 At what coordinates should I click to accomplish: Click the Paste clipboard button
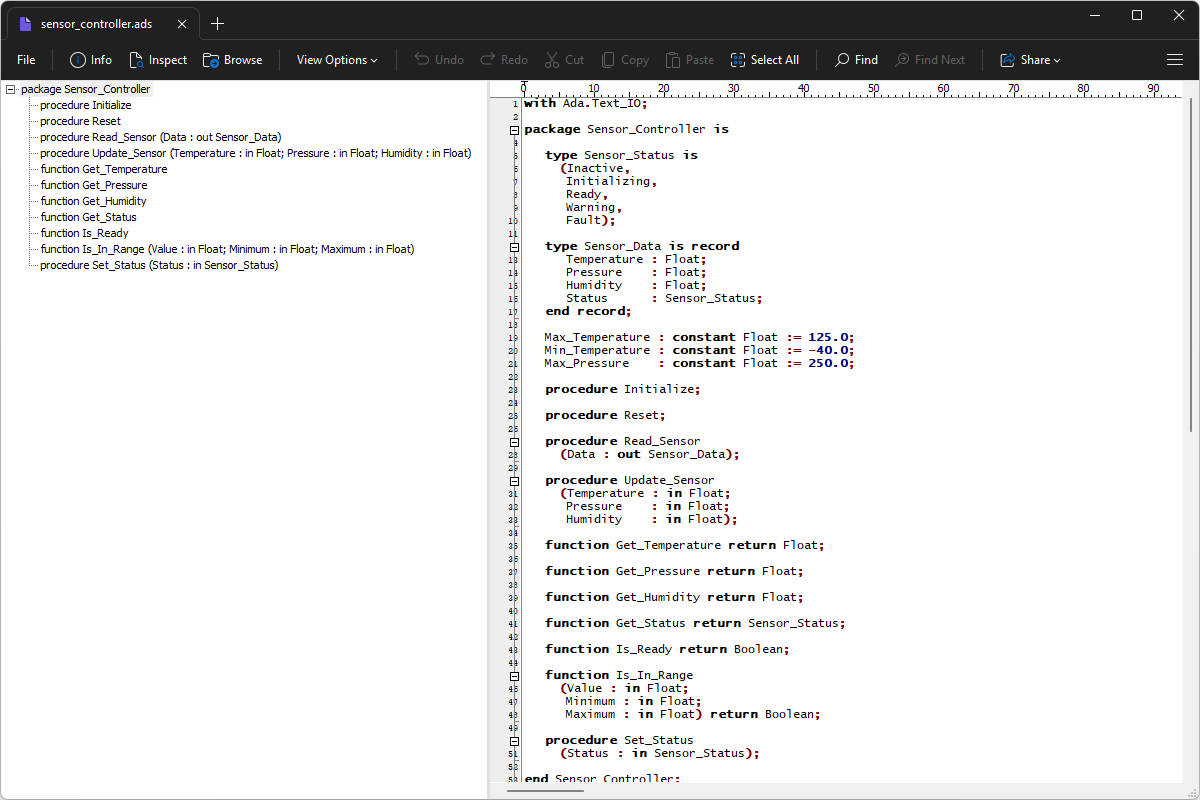point(690,60)
